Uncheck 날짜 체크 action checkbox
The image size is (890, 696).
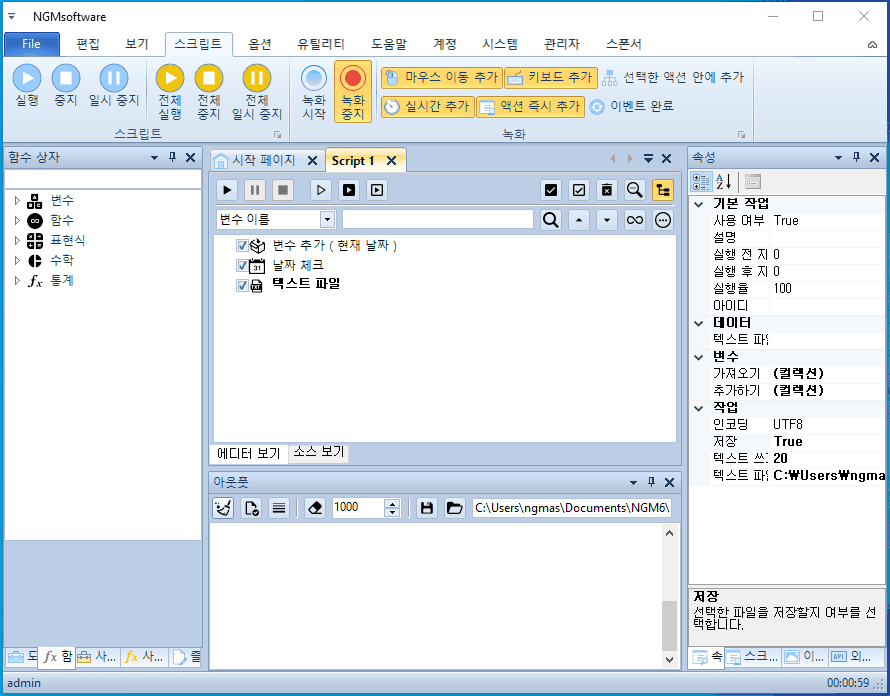tap(242, 265)
